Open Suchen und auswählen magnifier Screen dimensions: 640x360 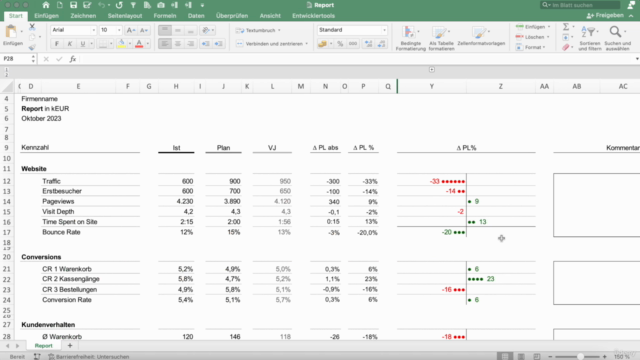[618, 38]
